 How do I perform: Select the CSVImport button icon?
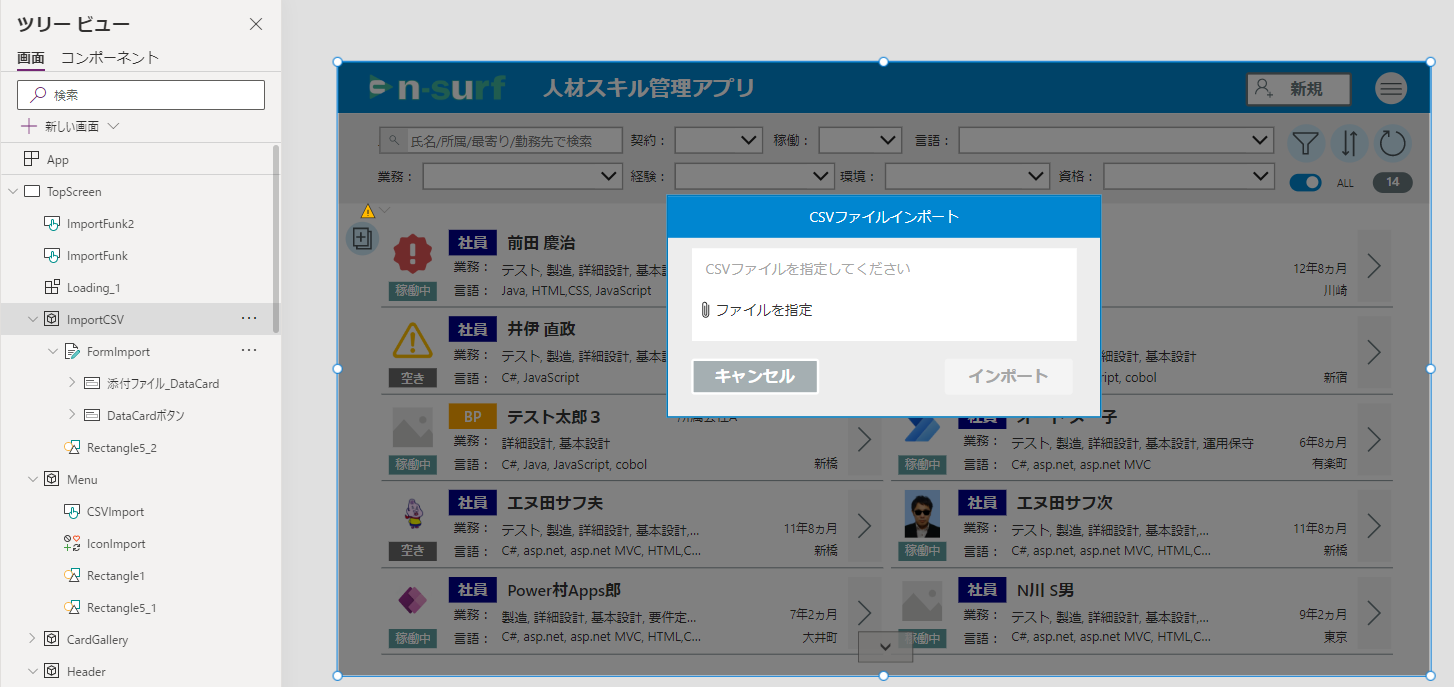click(x=72, y=511)
